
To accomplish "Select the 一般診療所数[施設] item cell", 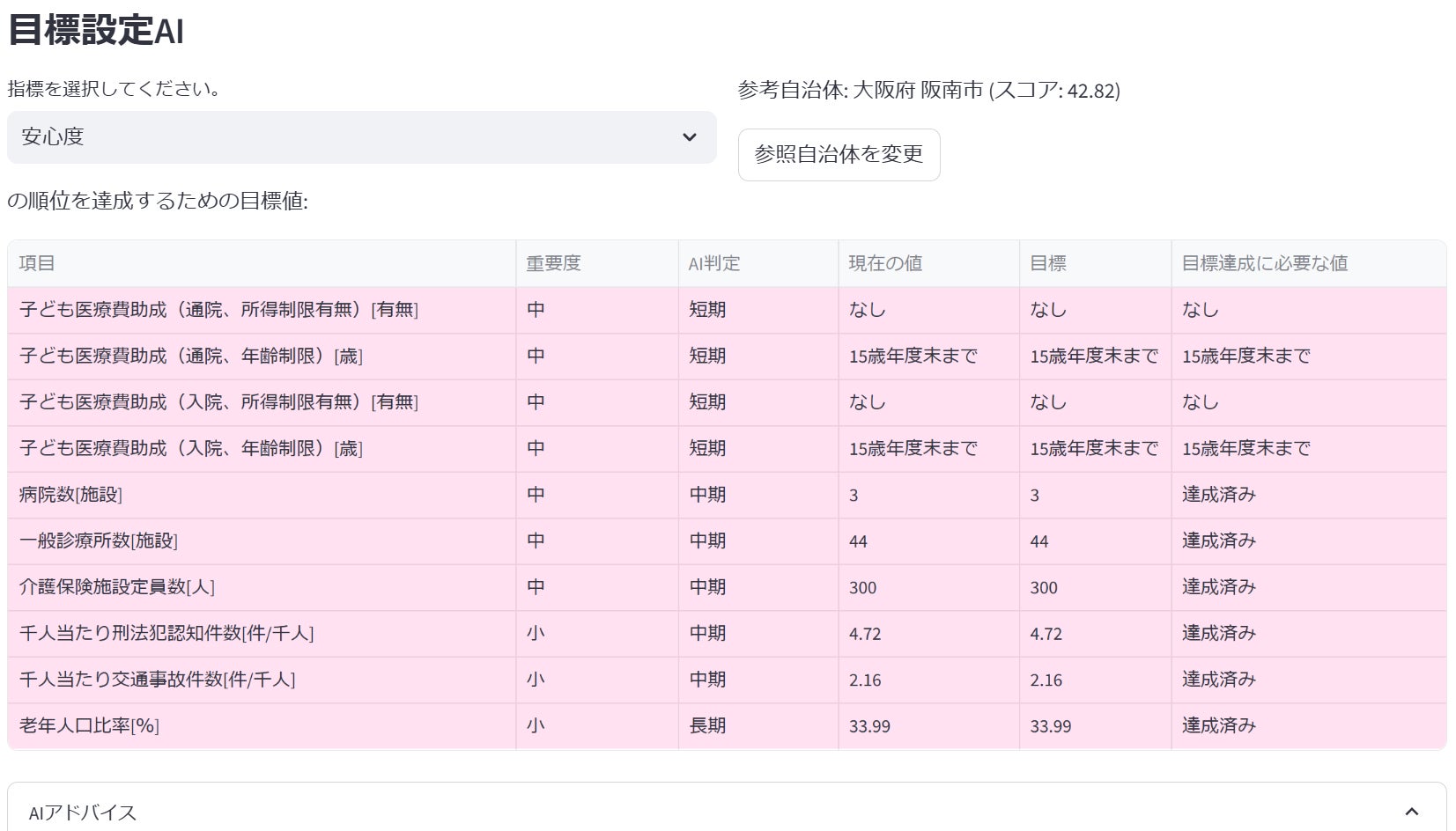I will [x=99, y=541].
